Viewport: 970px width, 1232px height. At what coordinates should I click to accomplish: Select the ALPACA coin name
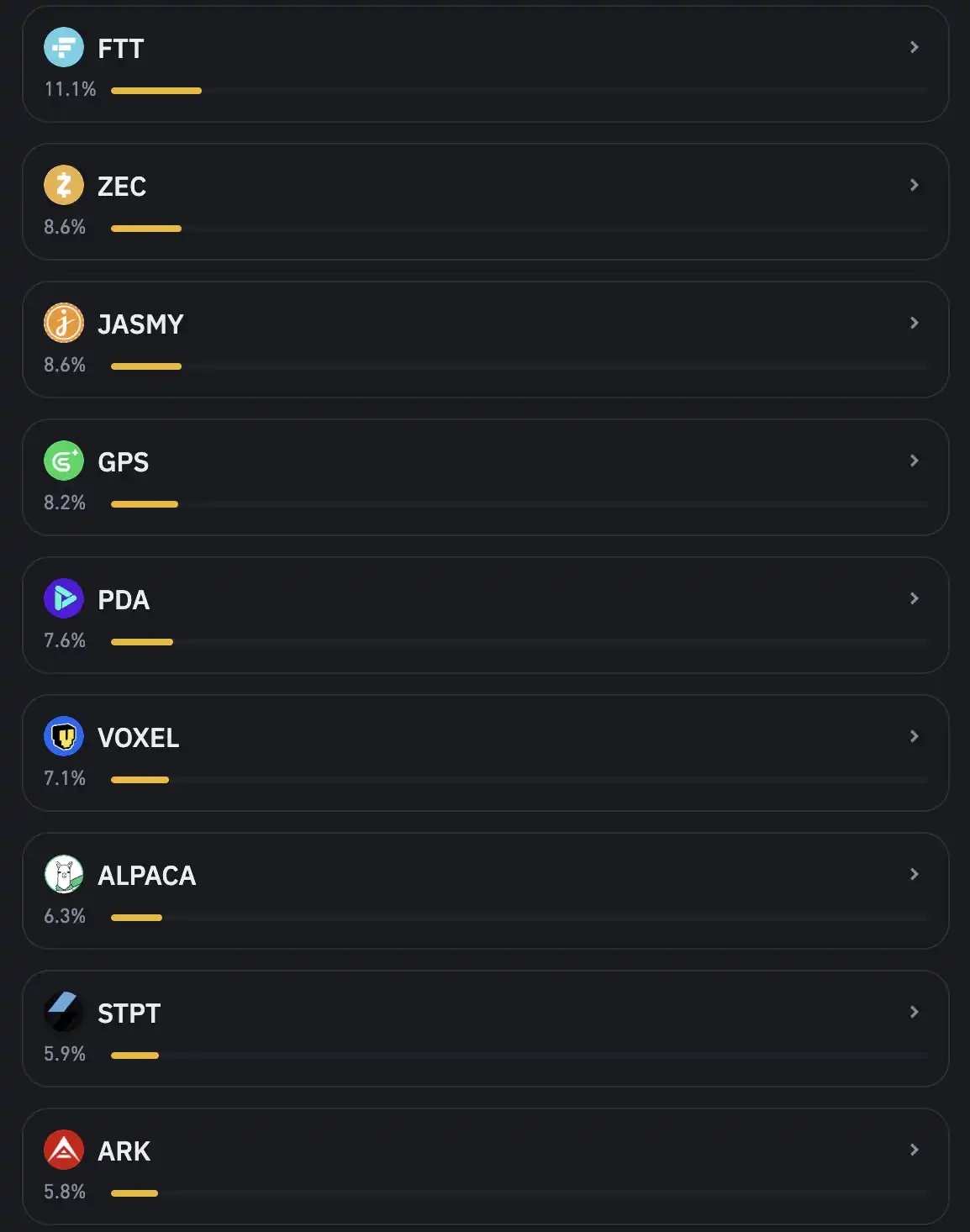coord(147,876)
